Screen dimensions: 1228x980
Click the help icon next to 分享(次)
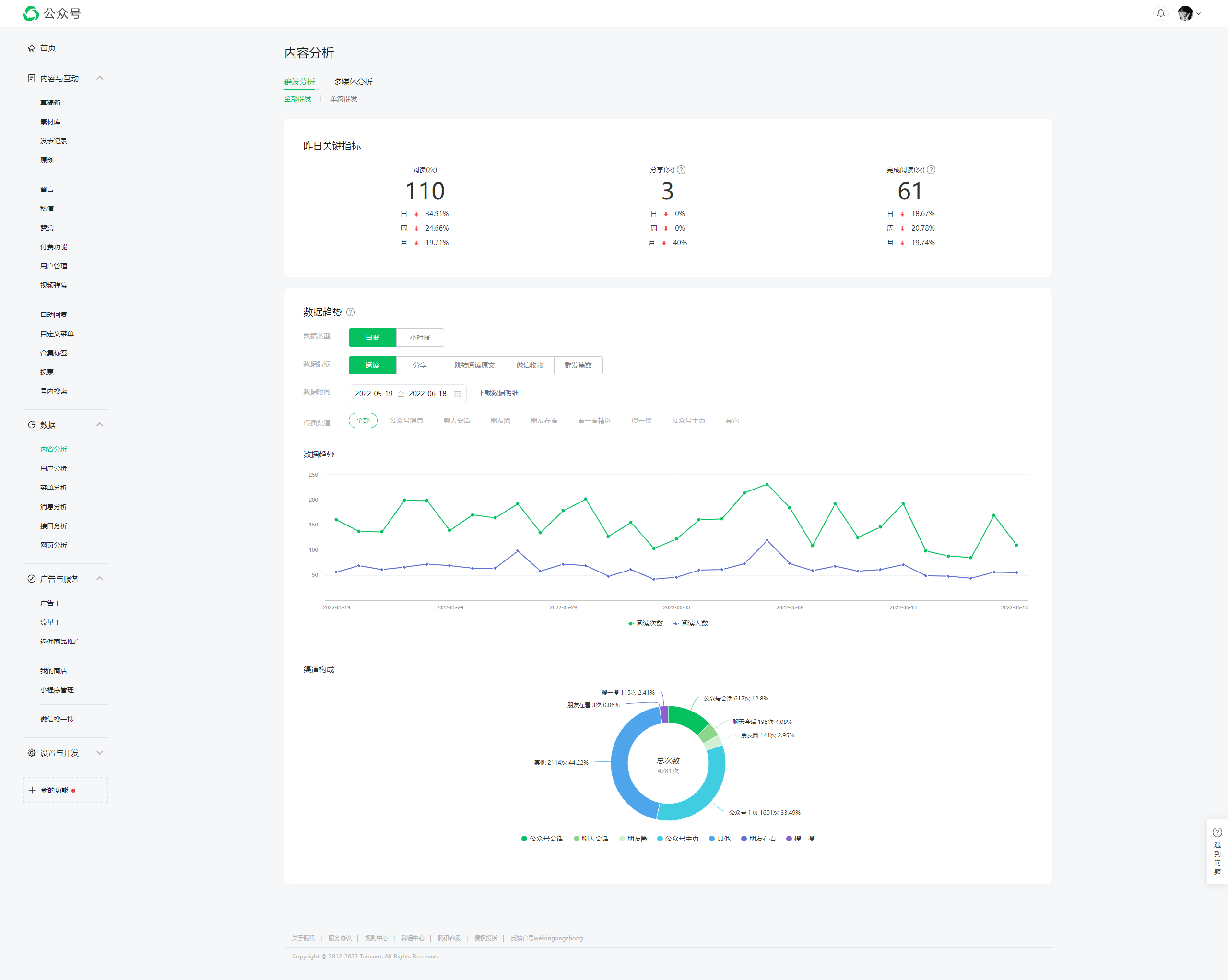click(x=681, y=170)
